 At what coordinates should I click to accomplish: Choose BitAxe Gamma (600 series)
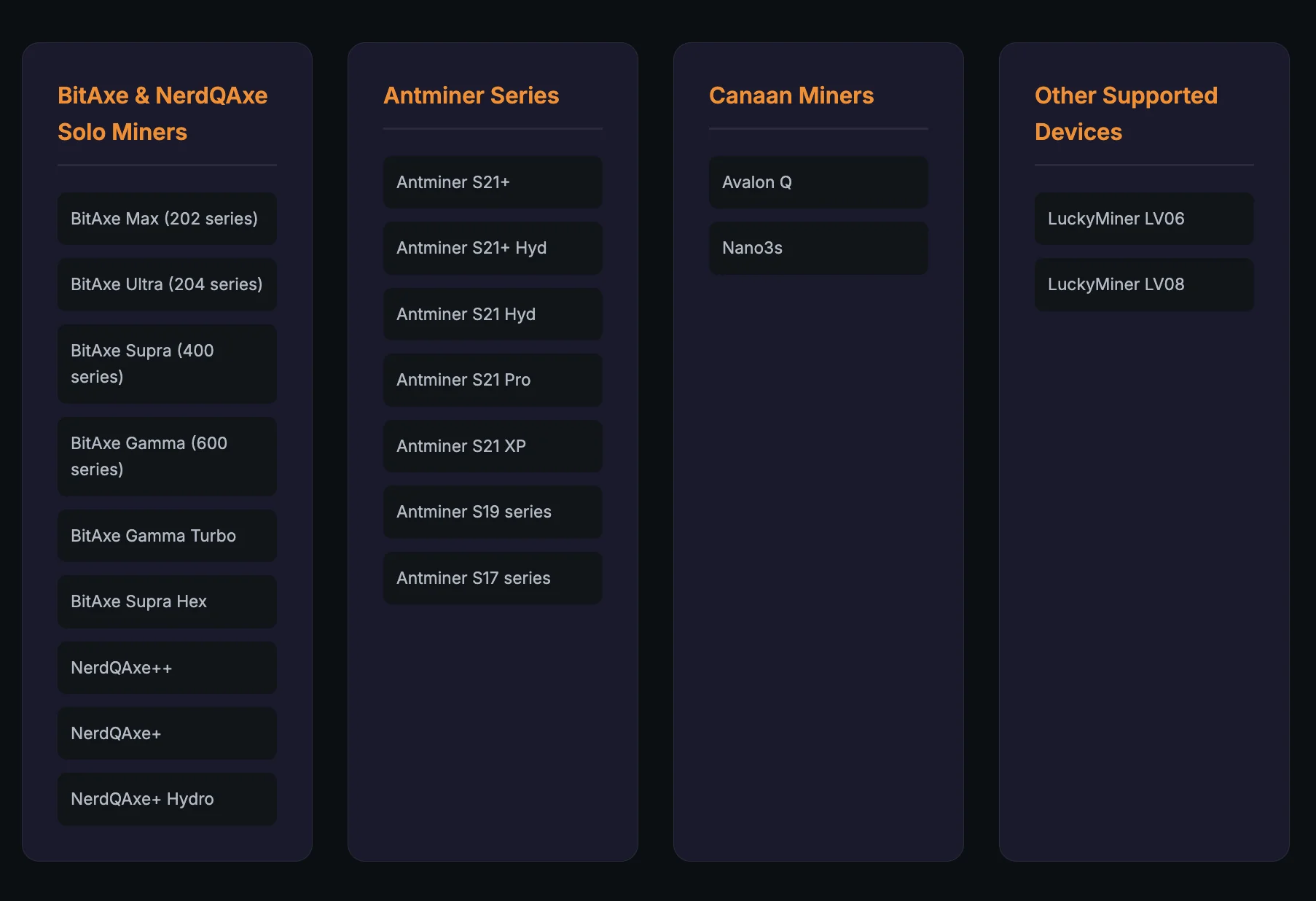click(167, 456)
